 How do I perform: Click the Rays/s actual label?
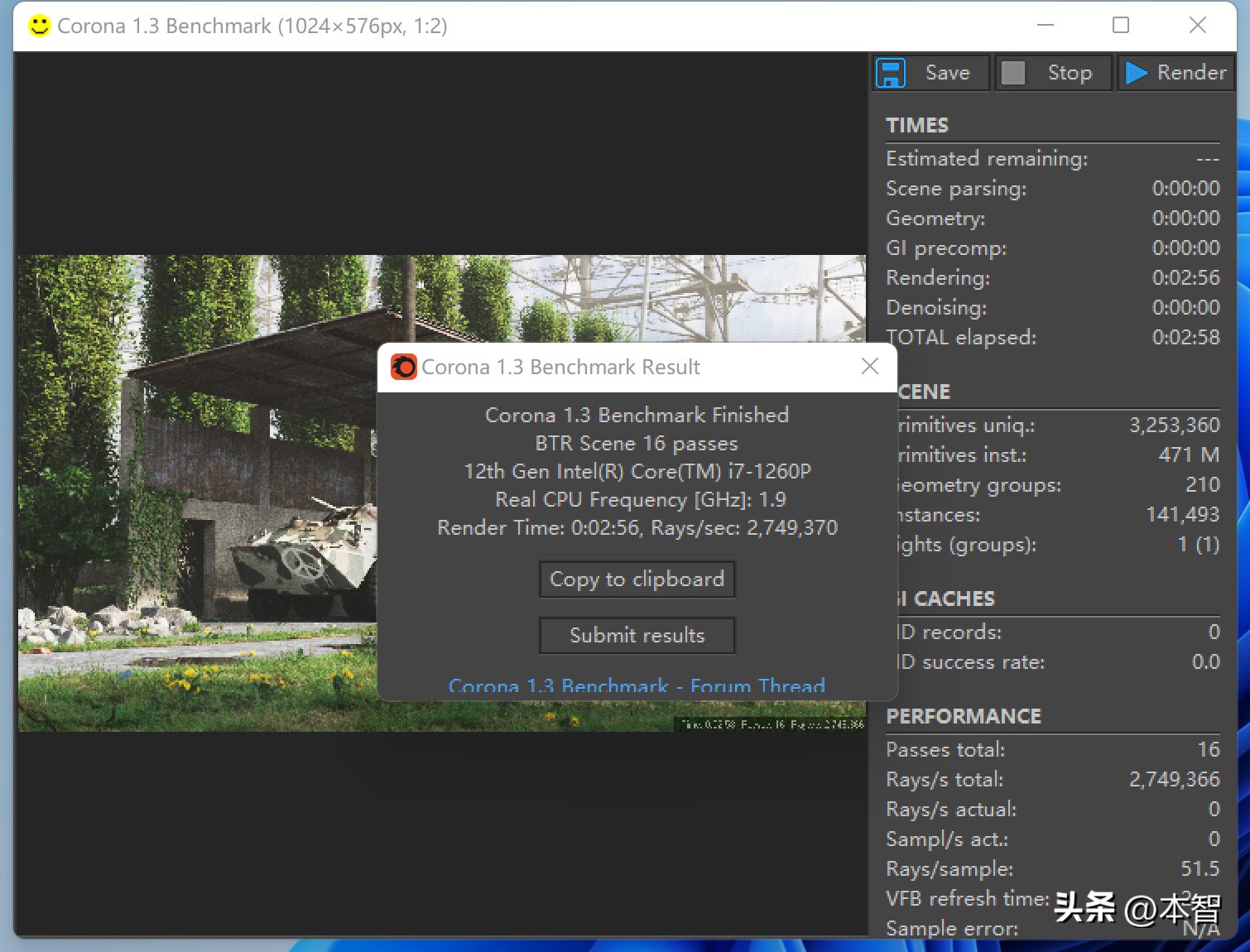pyautogui.click(x=951, y=810)
